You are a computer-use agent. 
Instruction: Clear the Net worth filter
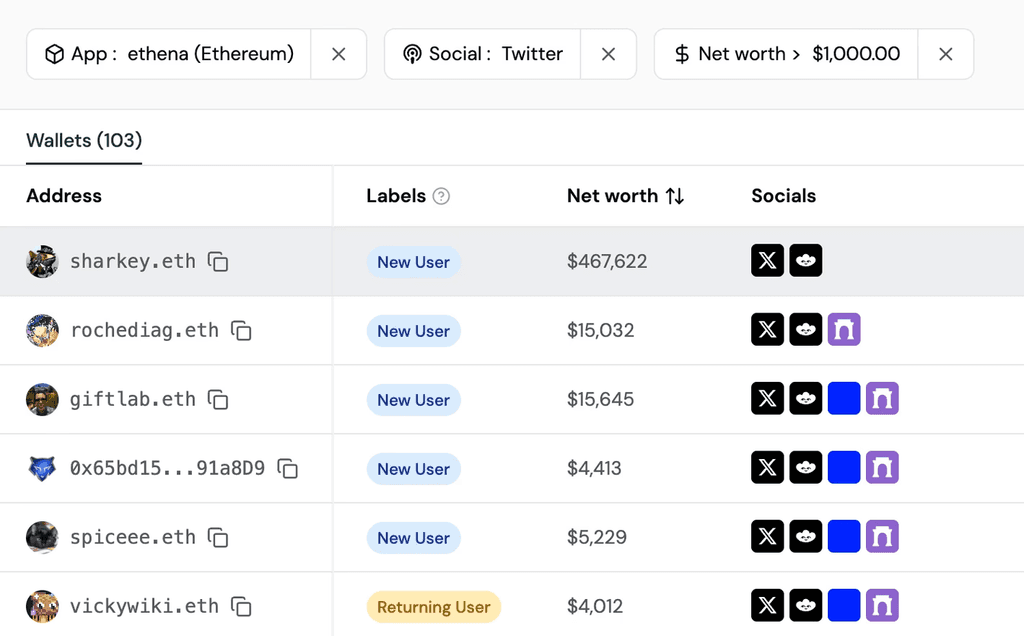(x=946, y=54)
